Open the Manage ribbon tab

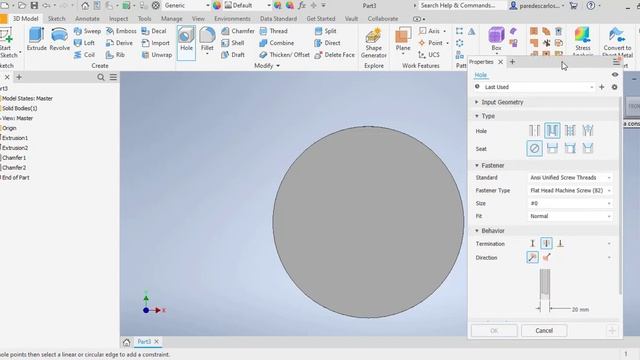pos(171,19)
